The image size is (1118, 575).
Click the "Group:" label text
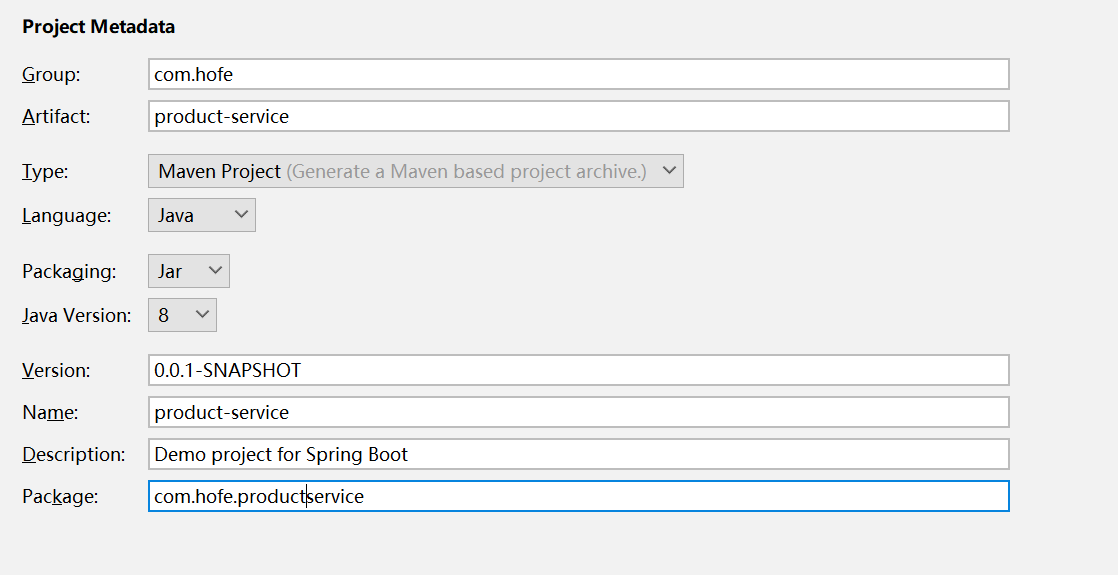pos(51,75)
